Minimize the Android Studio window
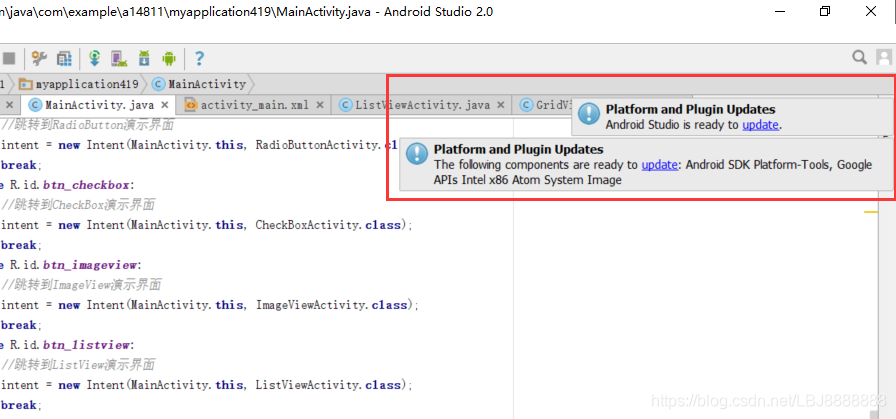The image size is (896, 419). 781,11
